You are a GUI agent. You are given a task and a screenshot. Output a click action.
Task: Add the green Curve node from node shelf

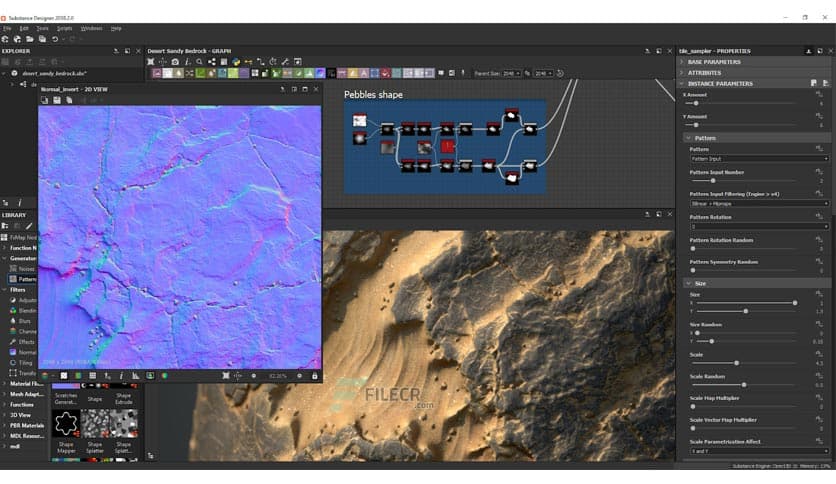200,73
